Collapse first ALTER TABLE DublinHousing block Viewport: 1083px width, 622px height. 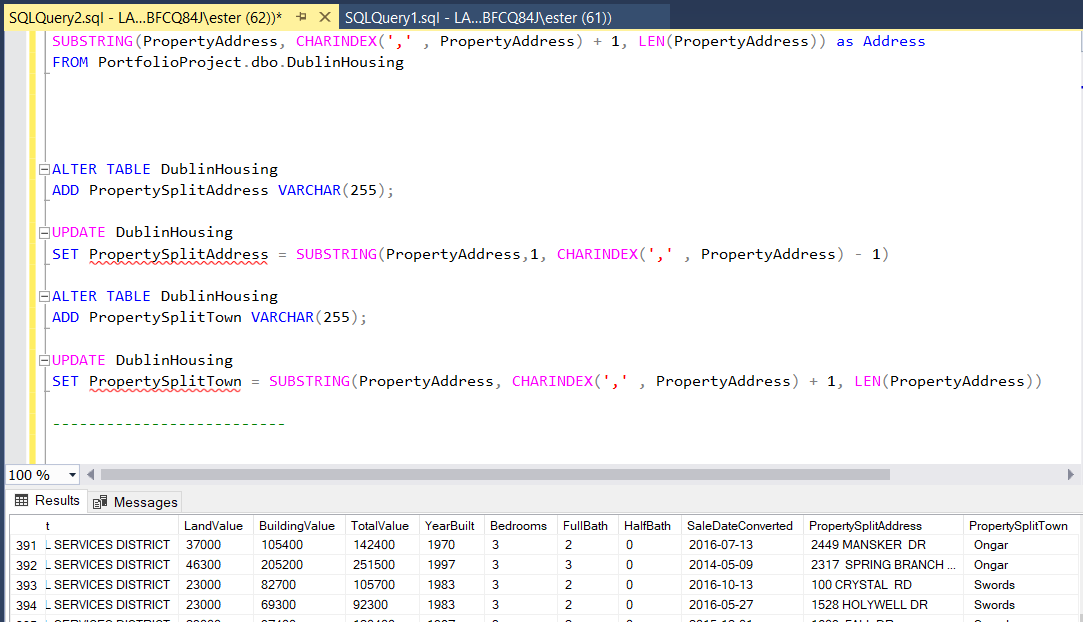click(44, 169)
